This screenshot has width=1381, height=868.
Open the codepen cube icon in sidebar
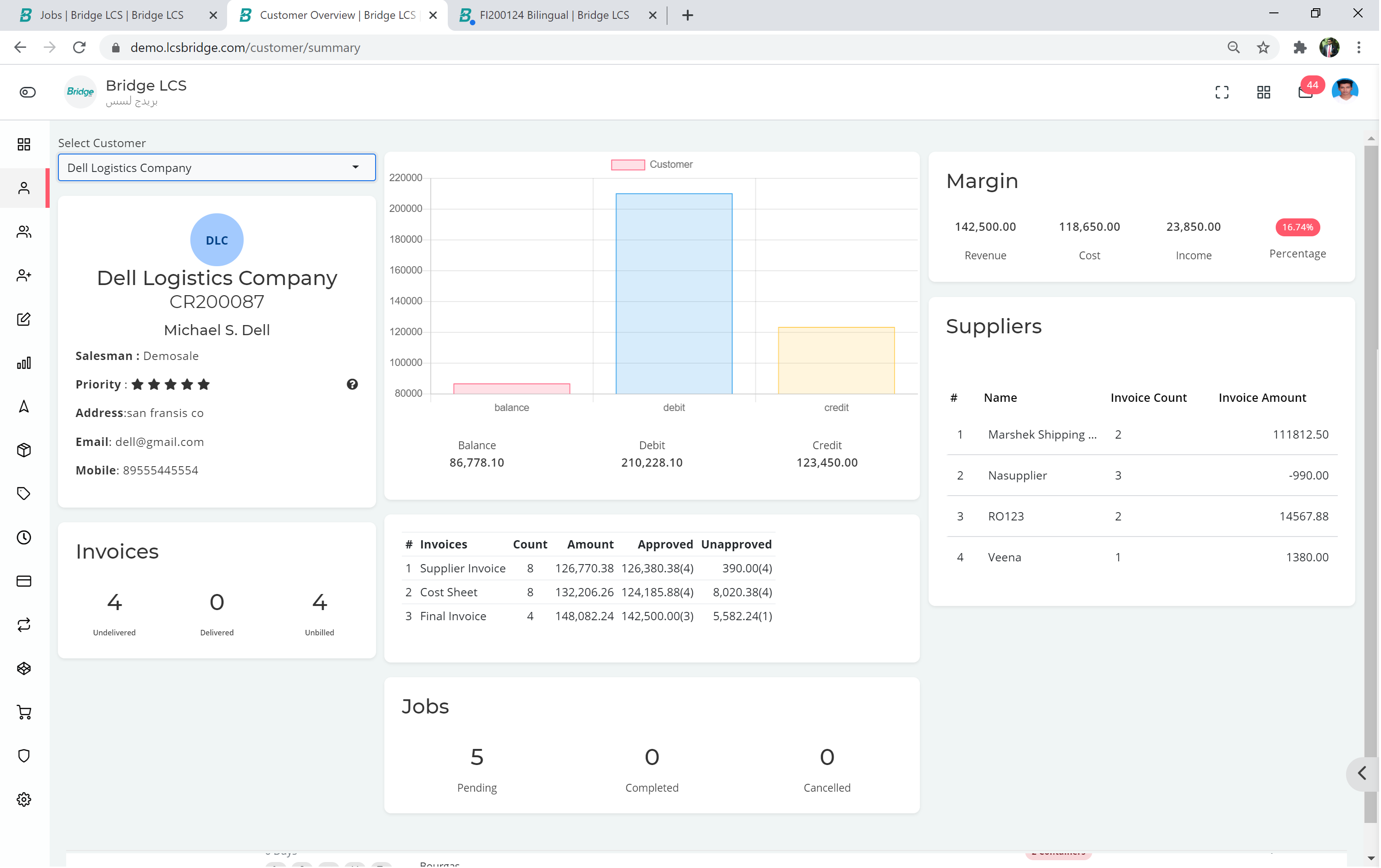[24, 669]
